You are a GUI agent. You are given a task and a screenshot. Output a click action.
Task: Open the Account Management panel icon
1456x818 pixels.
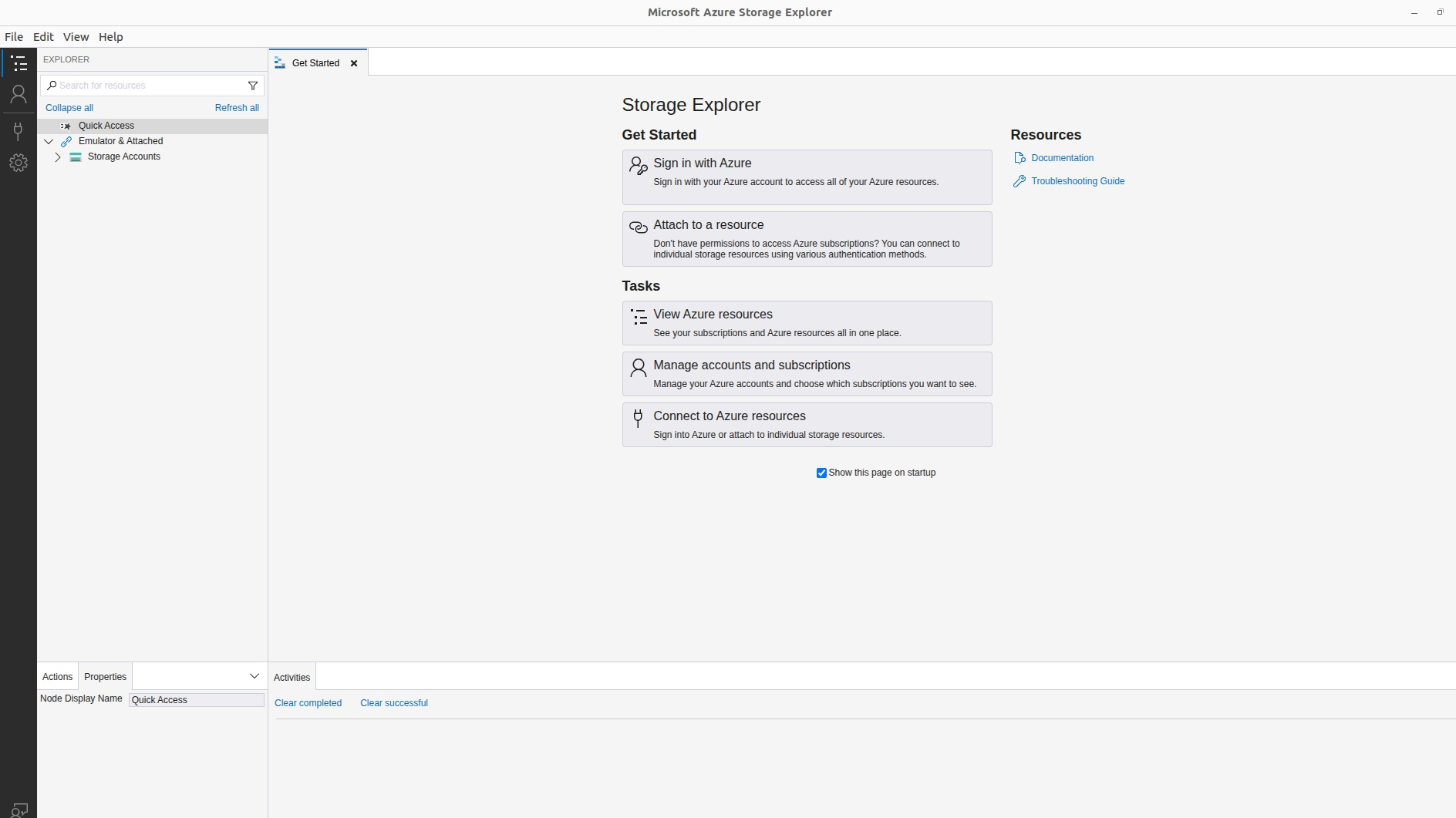[x=19, y=94]
